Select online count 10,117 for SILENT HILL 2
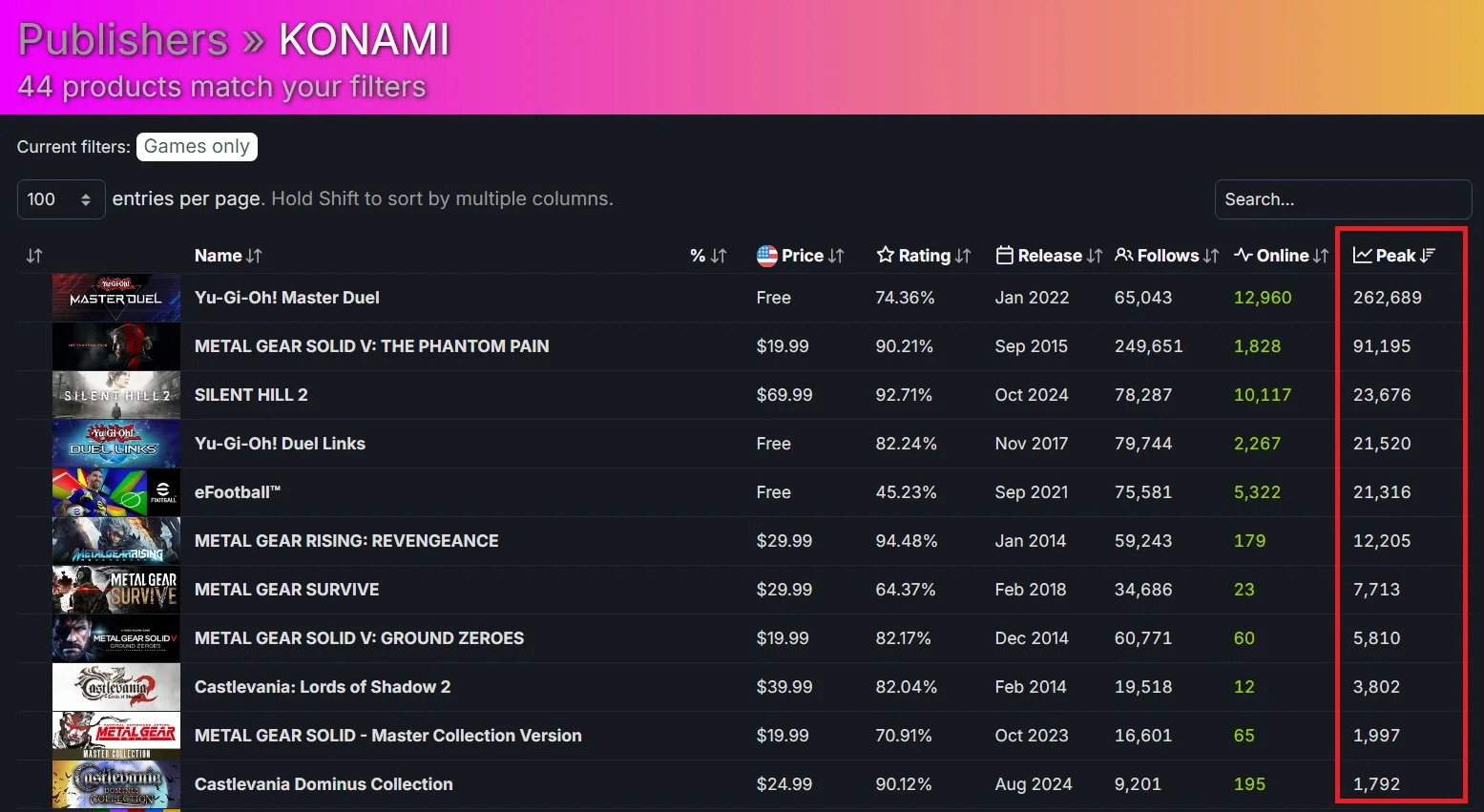Image resolution: width=1484 pixels, height=812 pixels. tap(1263, 395)
